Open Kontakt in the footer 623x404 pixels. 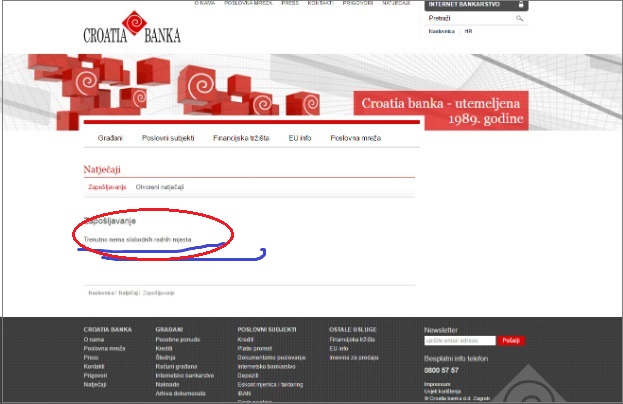[94, 366]
